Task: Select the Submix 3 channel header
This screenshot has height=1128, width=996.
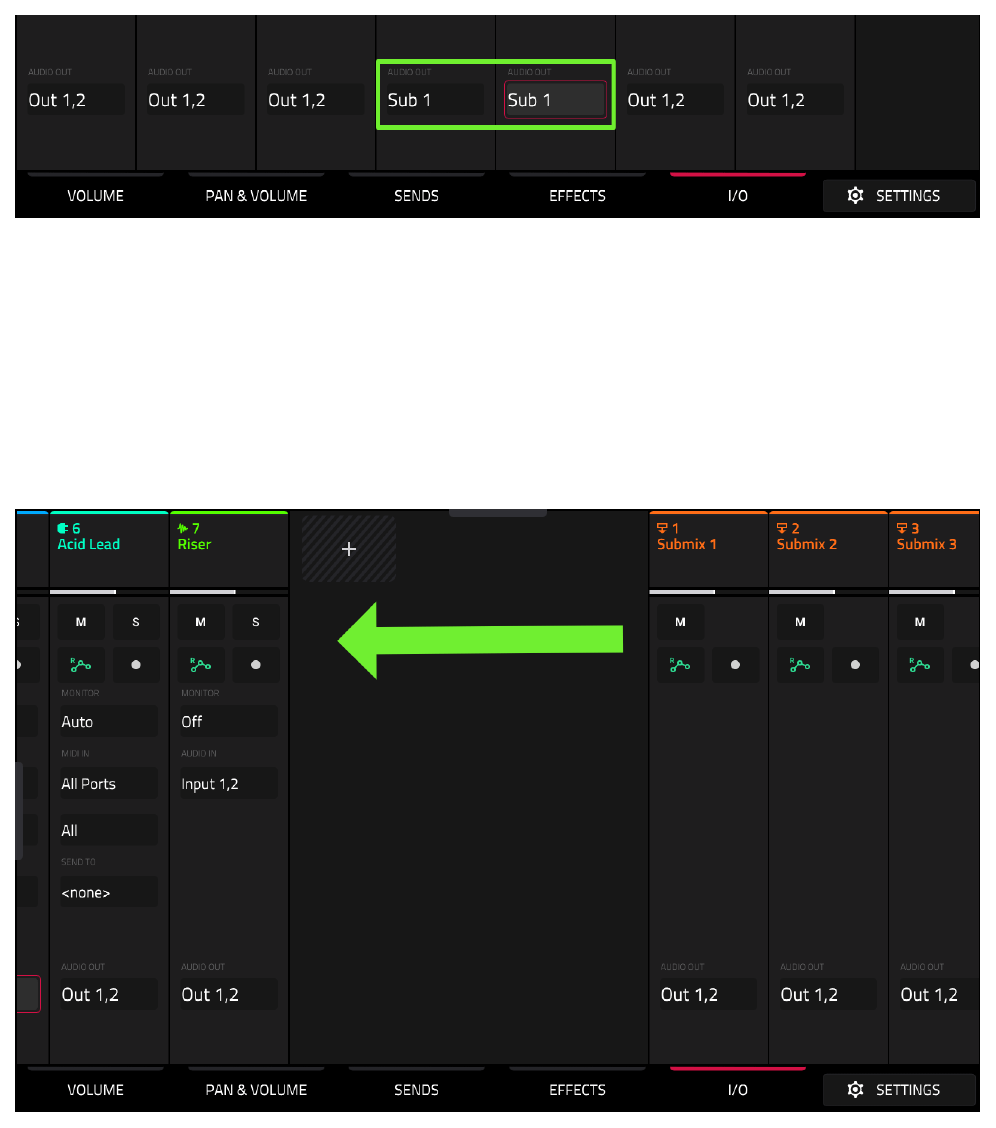Action: point(934,549)
